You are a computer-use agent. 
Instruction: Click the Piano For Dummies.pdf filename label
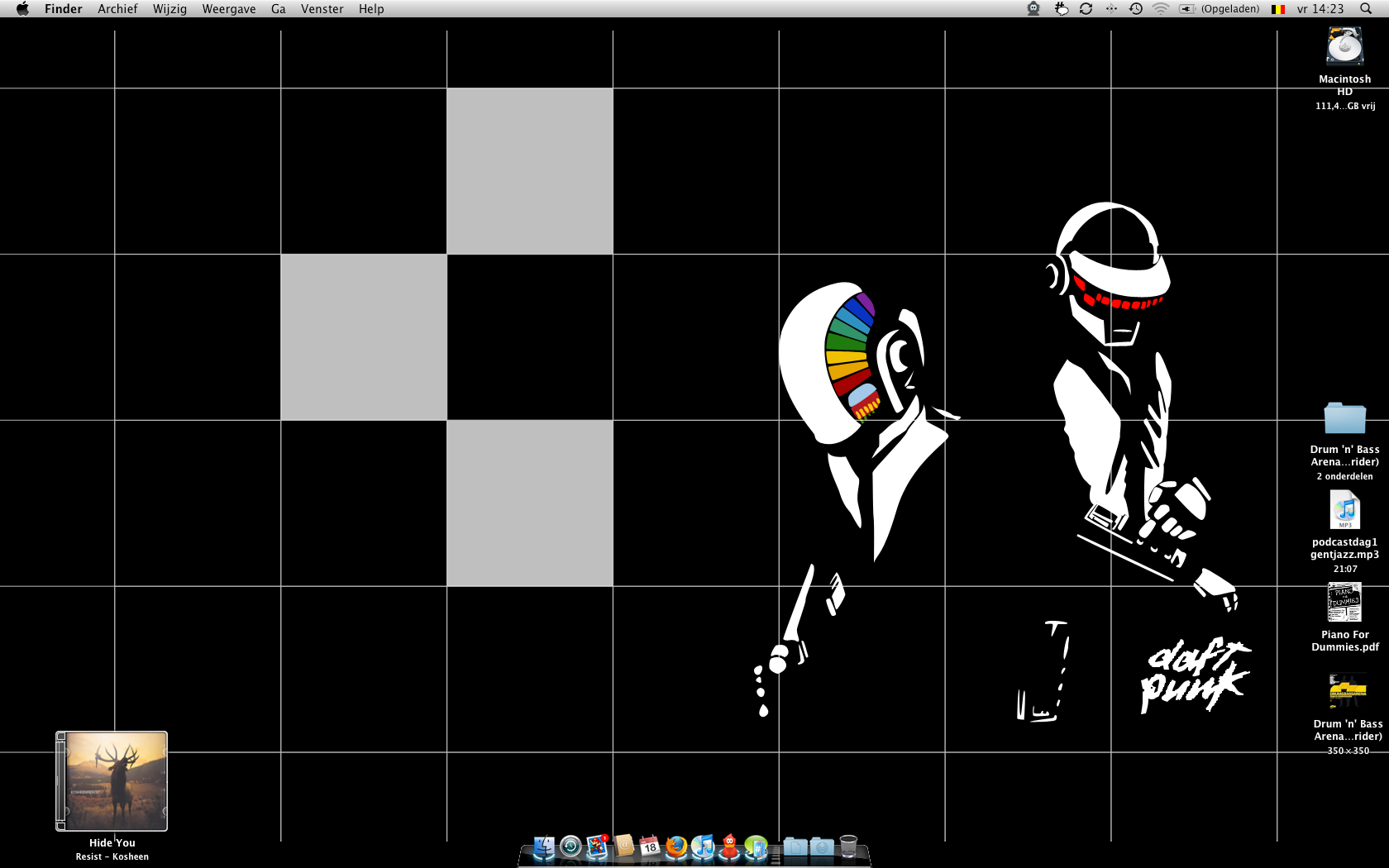point(1345,641)
